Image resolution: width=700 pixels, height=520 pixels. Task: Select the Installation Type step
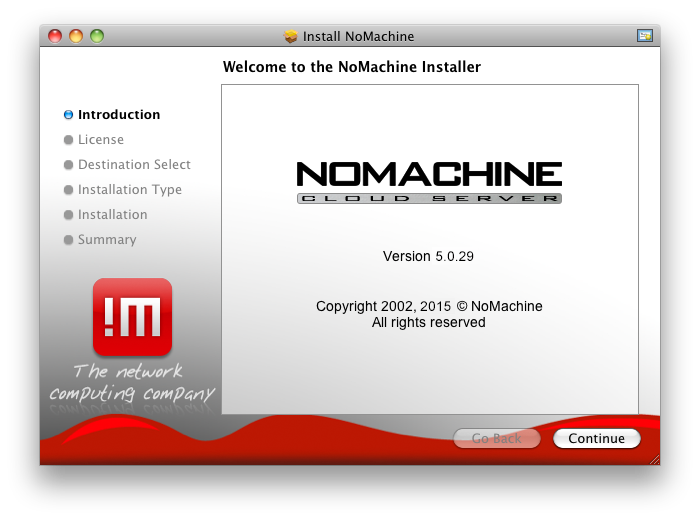[x=130, y=190]
